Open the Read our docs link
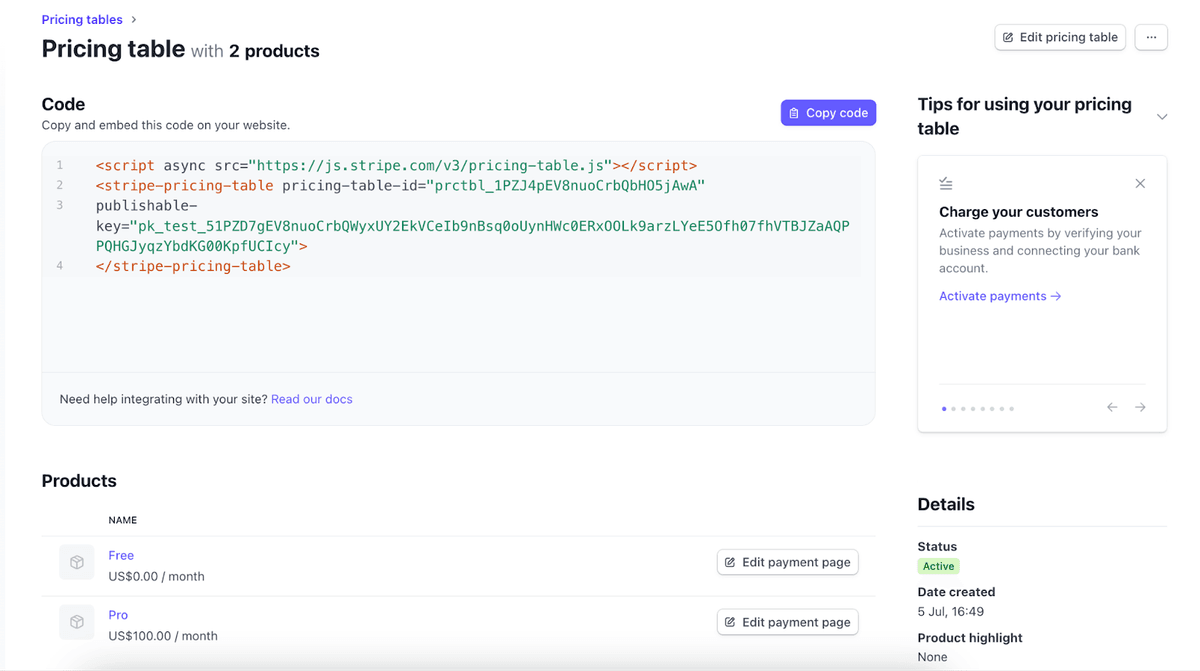This screenshot has height=671, width=1200. (x=311, y=398)
